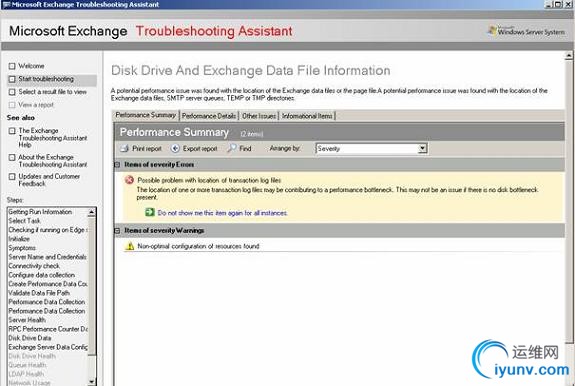
Task: Click Steps list scroll up arrow
Action: pyautogui.click(x=92, y=212)
